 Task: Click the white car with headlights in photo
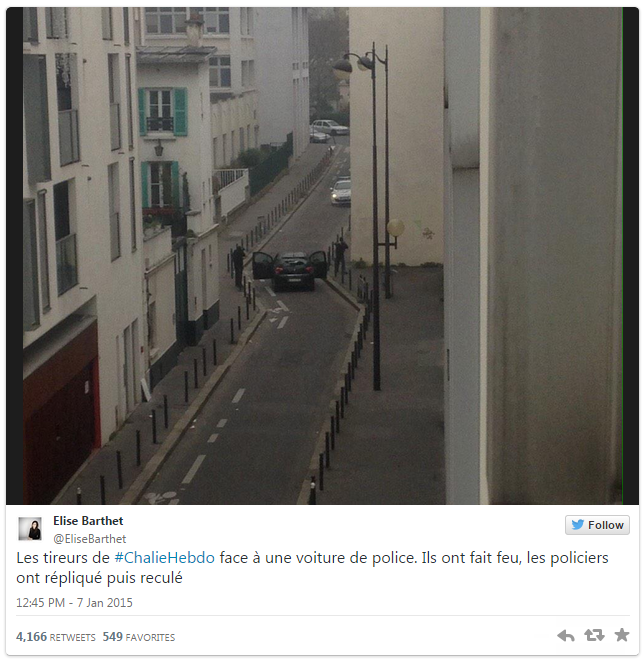coord(340,193)
